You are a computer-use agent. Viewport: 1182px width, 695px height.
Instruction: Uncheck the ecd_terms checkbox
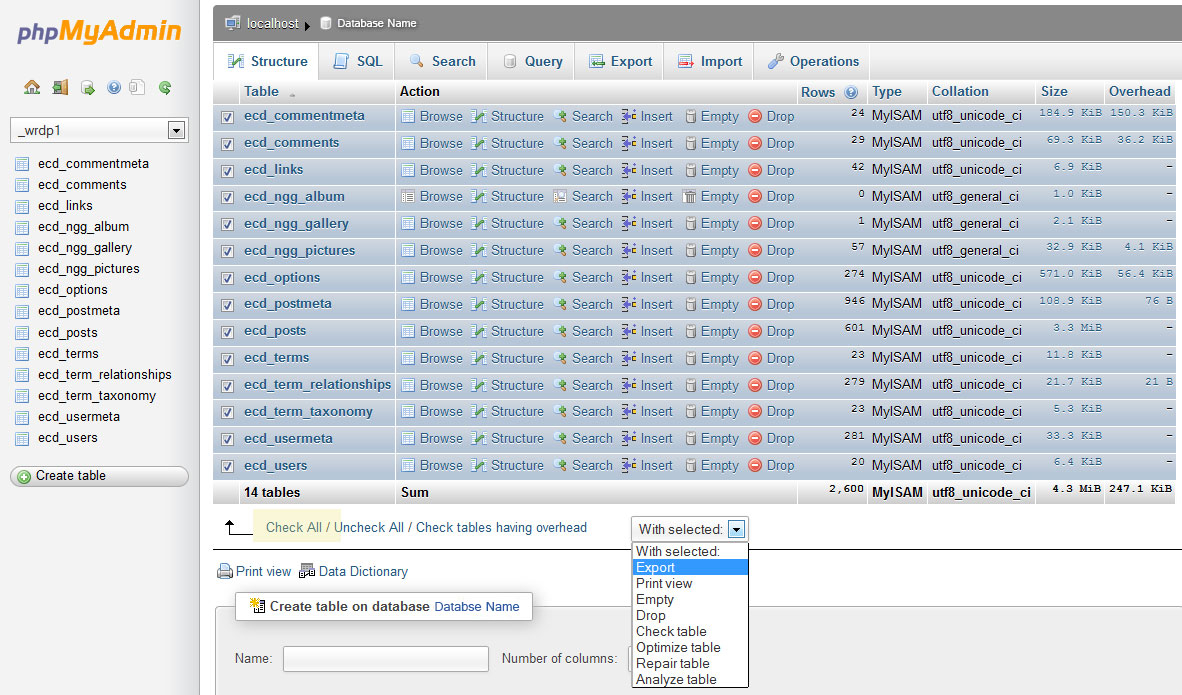228,359
